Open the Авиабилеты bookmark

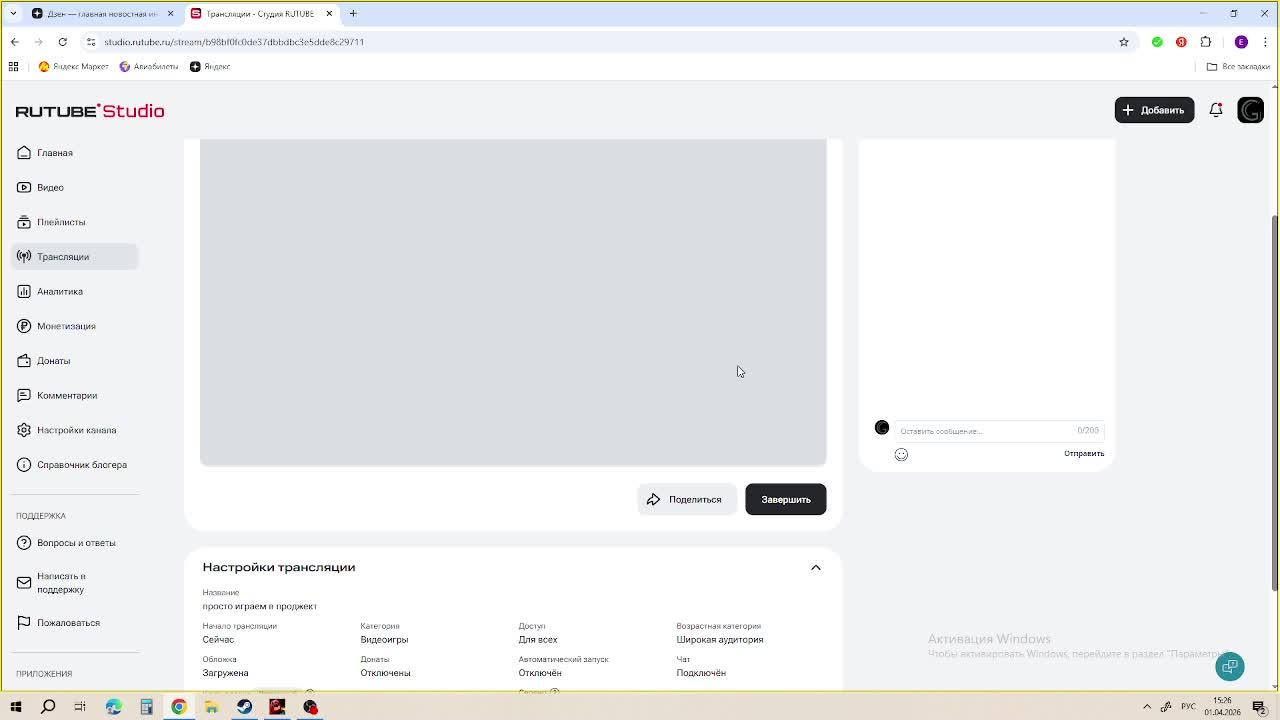click(x=148, y=66)
